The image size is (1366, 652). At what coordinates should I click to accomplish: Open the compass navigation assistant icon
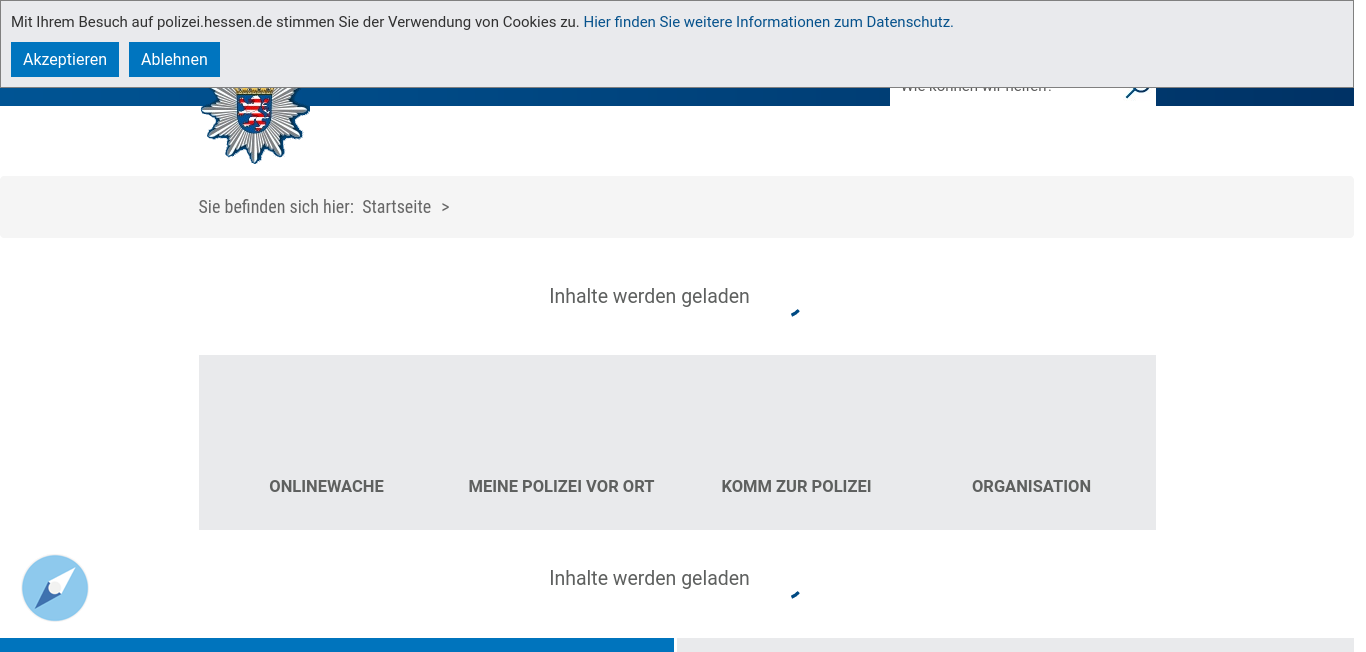(55, 588)
